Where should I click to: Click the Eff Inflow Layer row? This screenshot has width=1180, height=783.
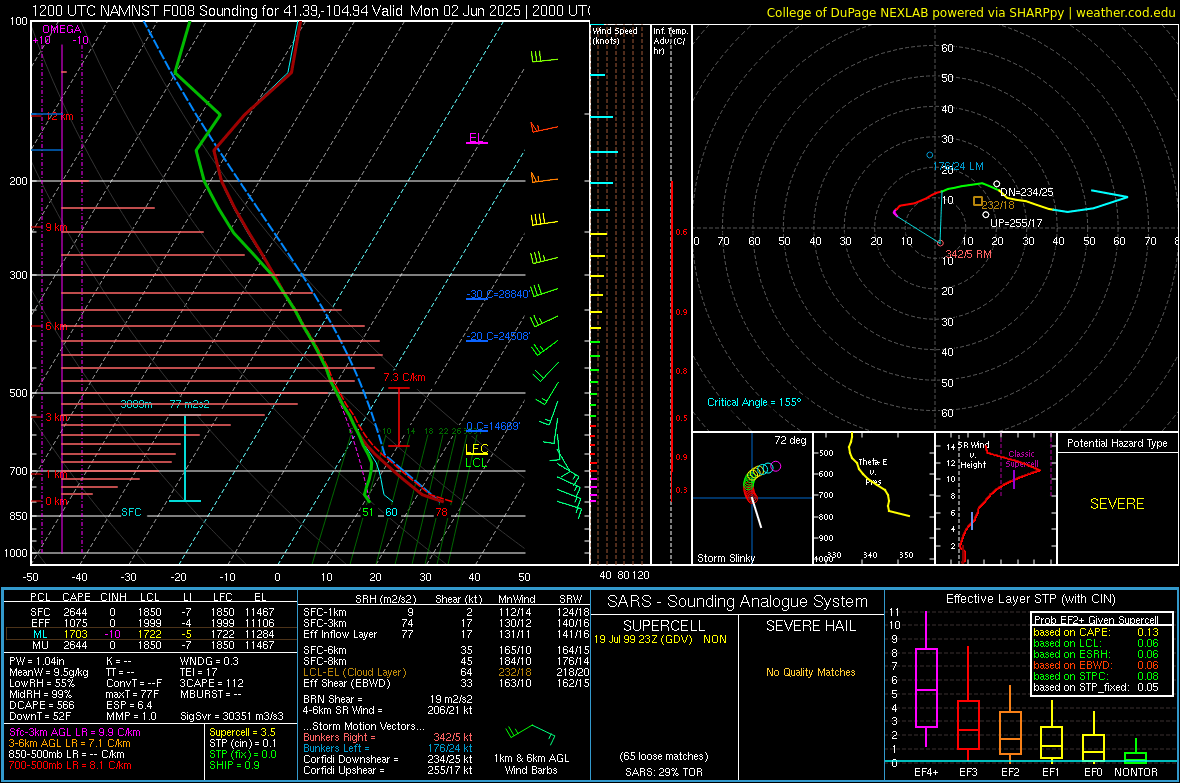point(446,634)
